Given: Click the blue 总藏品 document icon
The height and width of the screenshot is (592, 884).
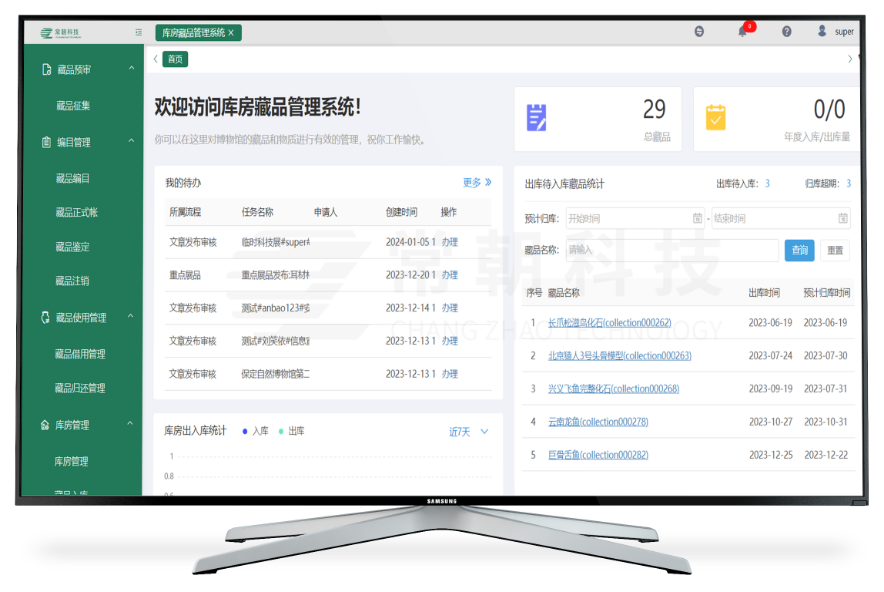Looking at the screenshot, I should click(x=536, y=117).
